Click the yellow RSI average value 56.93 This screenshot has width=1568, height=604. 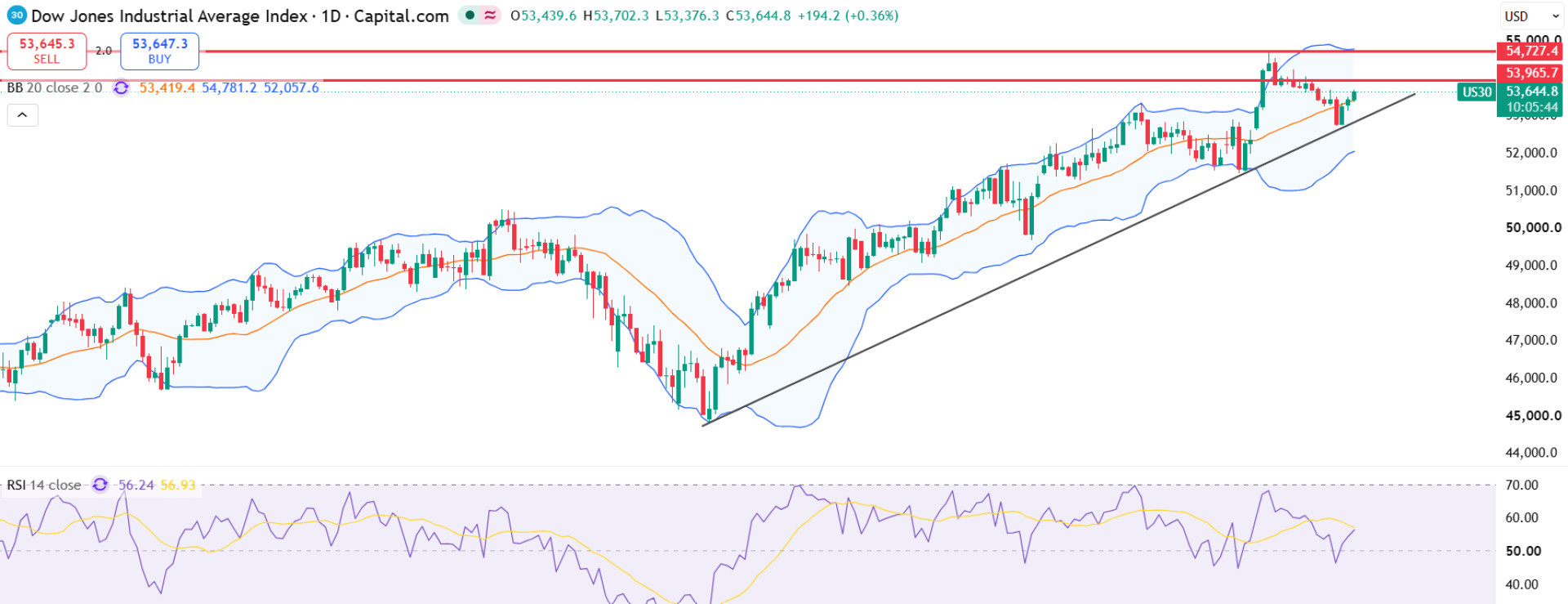pos(178,485)
